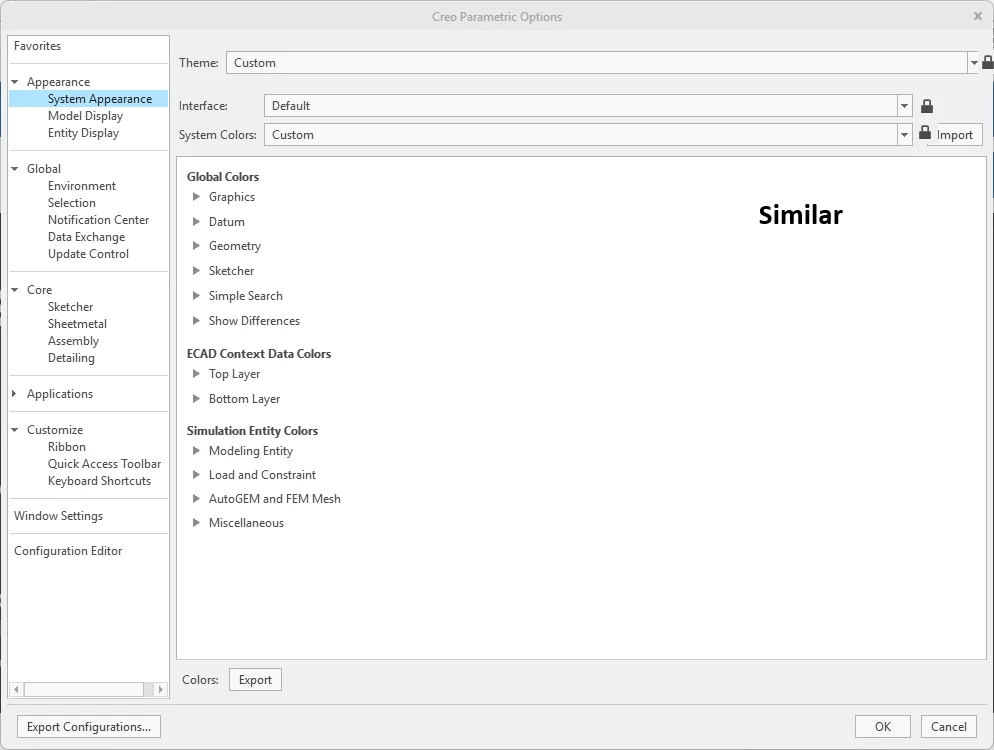994x750 pixels.
Task: Open Assembly options
Action: [x=74, y=341]
